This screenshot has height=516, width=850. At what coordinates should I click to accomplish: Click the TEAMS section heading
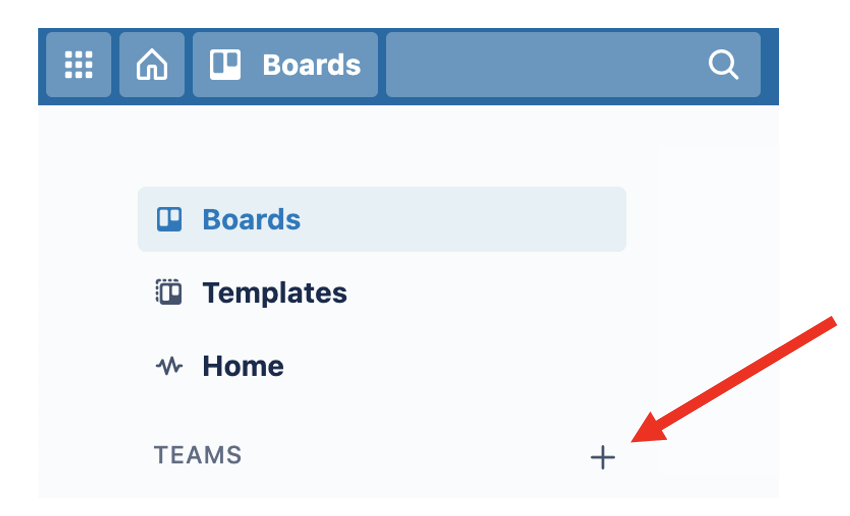coord(198,455)
